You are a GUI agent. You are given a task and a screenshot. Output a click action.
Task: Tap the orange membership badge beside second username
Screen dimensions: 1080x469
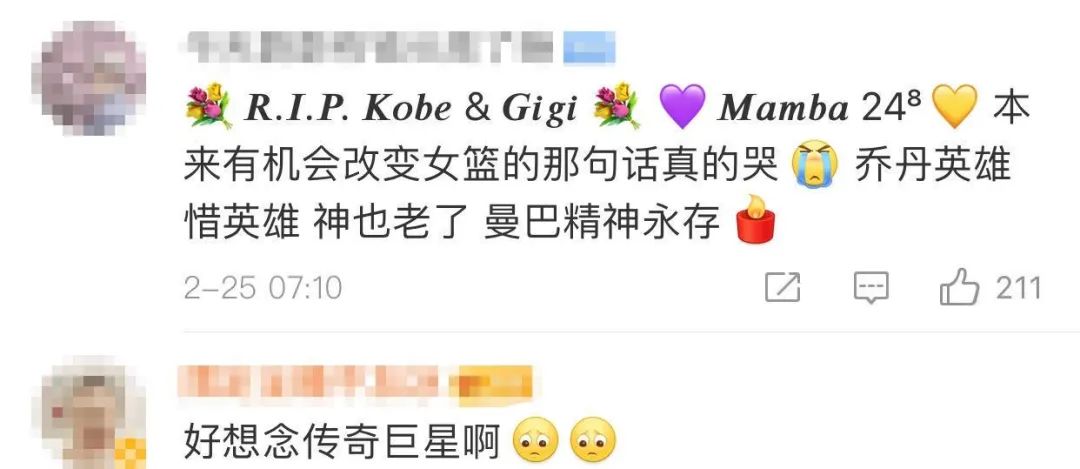point(491,383)
